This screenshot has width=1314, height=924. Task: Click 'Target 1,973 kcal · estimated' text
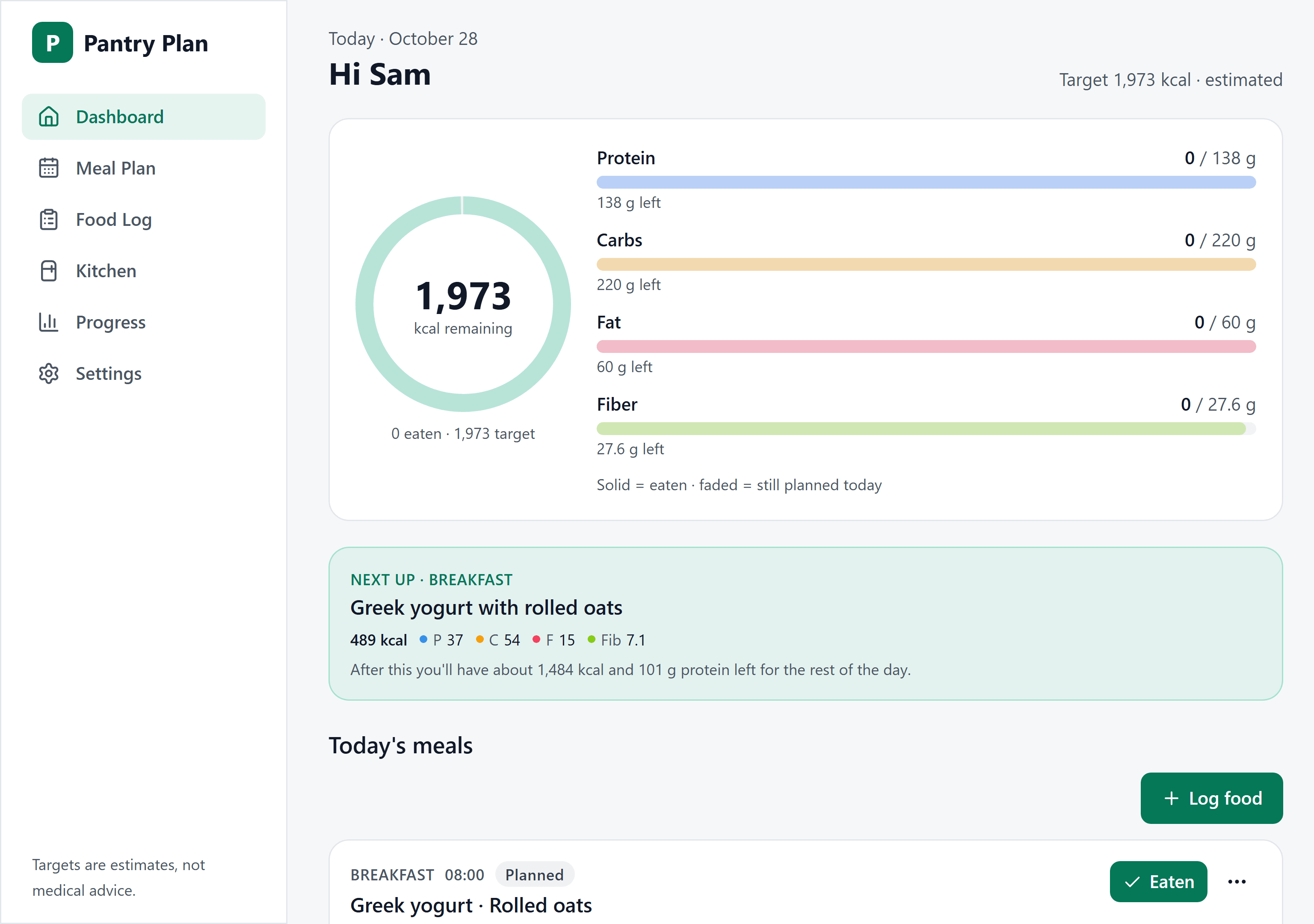point(1170,80)
